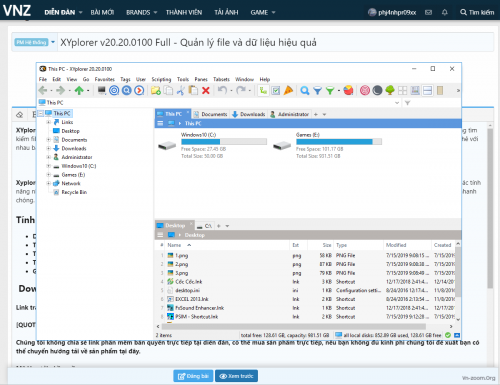Click the green tree icon in toolbar
The image size is (500, 385).
(x=390, y=90)
